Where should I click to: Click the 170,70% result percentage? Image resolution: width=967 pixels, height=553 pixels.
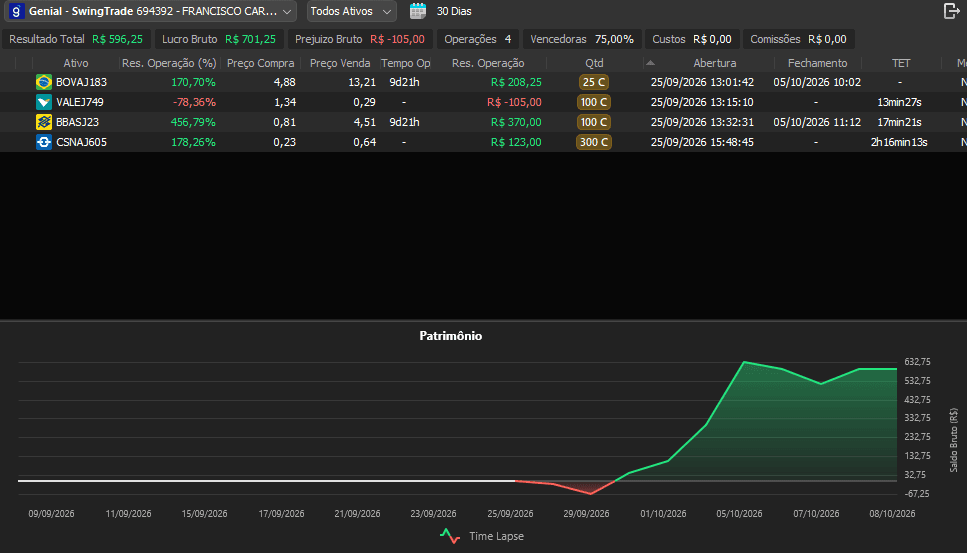pyautogui.click(x=193, y=82)
